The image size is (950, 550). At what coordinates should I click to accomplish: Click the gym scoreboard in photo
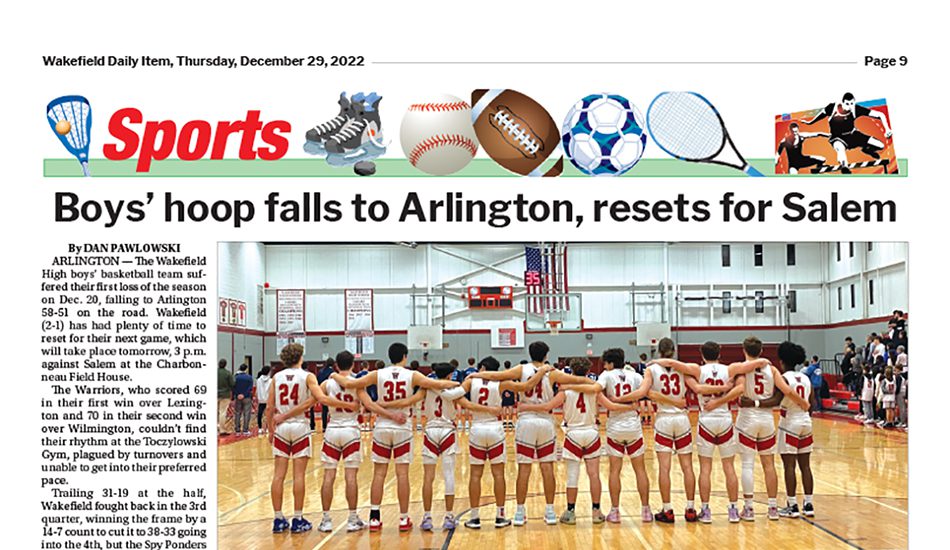(x=490, y=297)
